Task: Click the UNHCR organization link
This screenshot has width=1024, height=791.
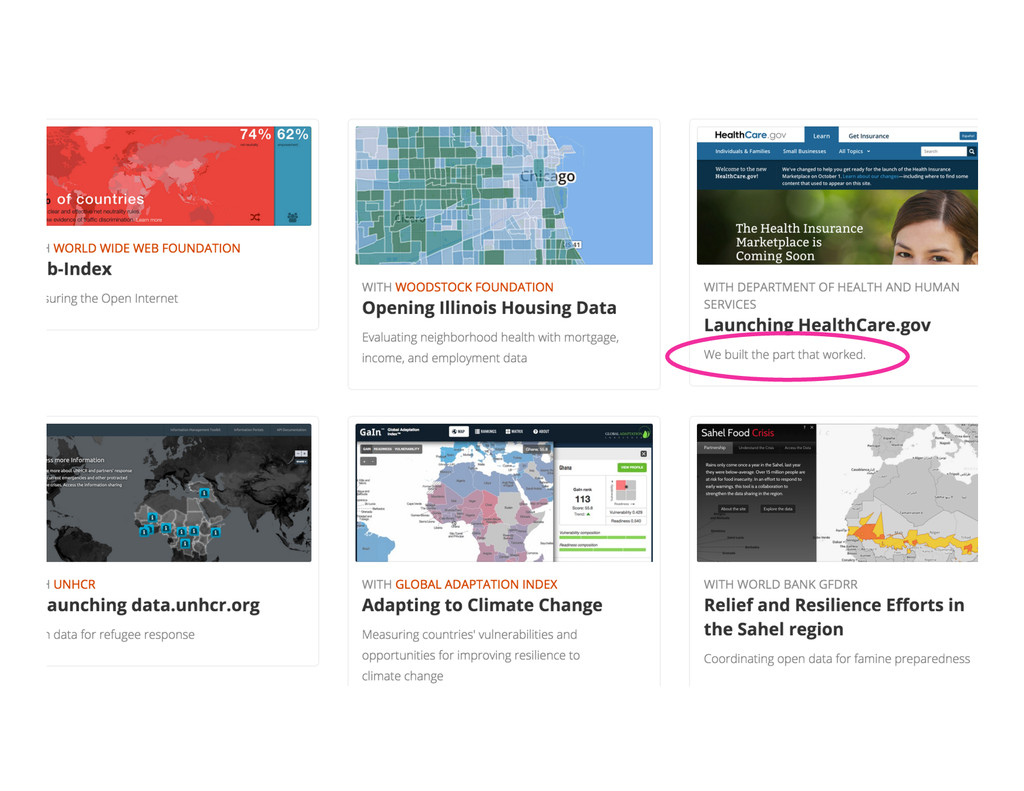Action: point(74,584)
